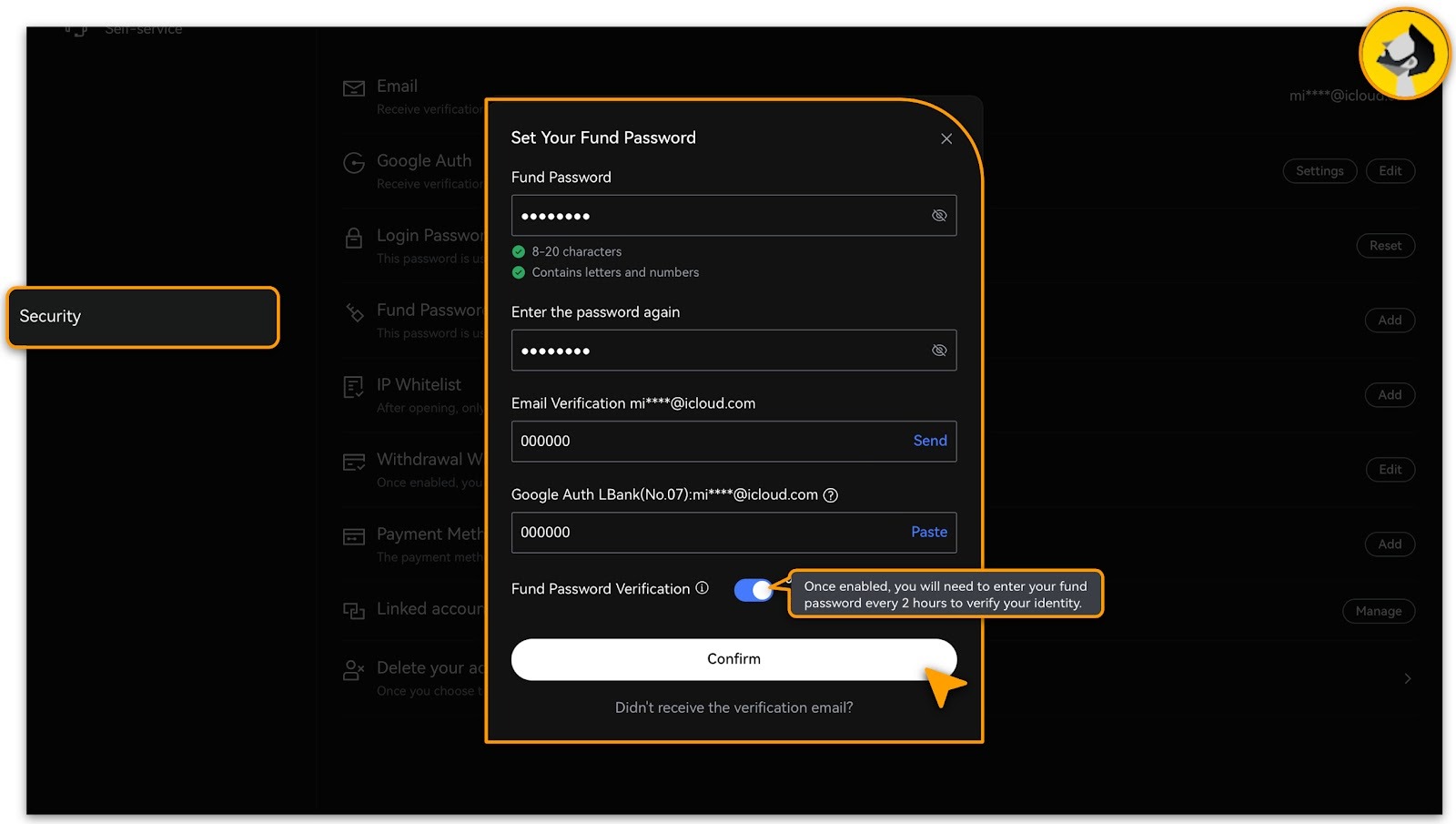Click the mascot avatar in top-right corner
The width and height of the screenshot is (1456, 824).
[x=1404, y=55]
